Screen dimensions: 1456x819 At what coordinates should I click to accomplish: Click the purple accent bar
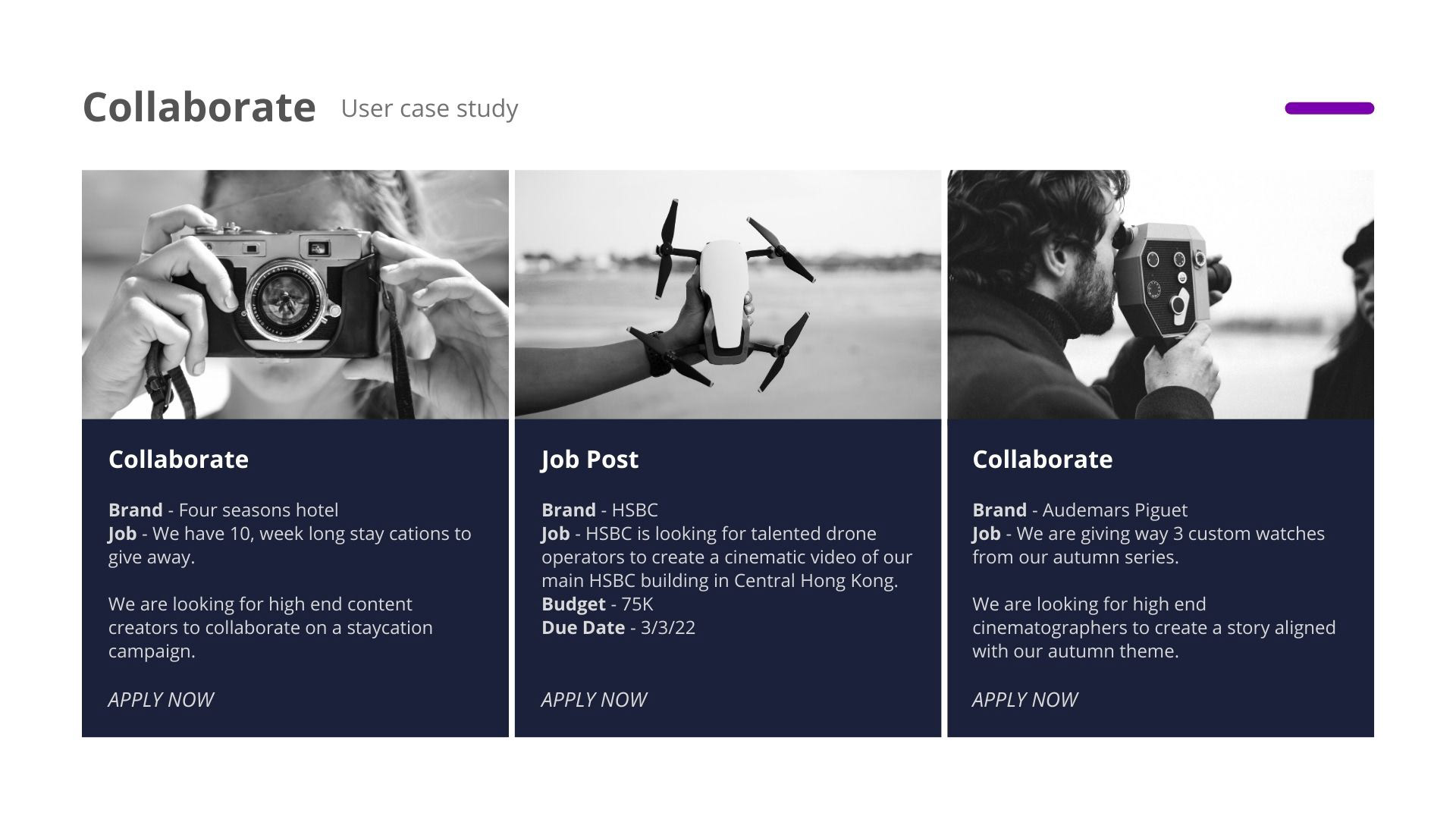(1329, 108)
